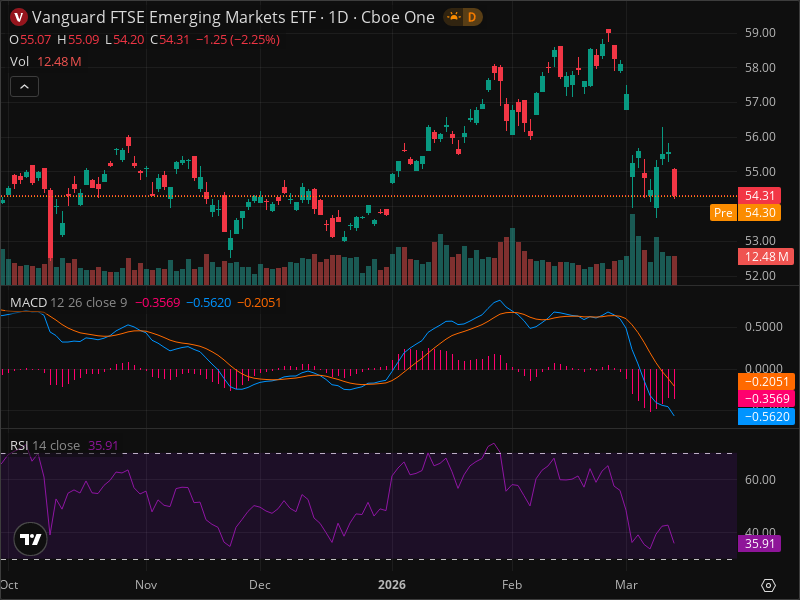Click the 53.00 price axis label
Screen dimensions: 800x600
[x=760, y=240]
